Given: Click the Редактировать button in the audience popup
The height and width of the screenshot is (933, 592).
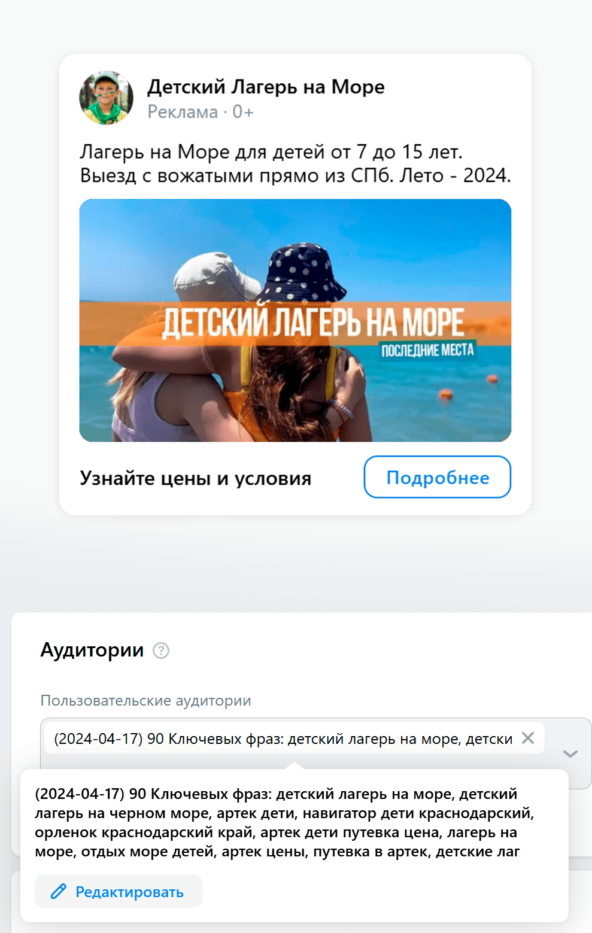Looking at the screenshot, I should tap(118, 891).
